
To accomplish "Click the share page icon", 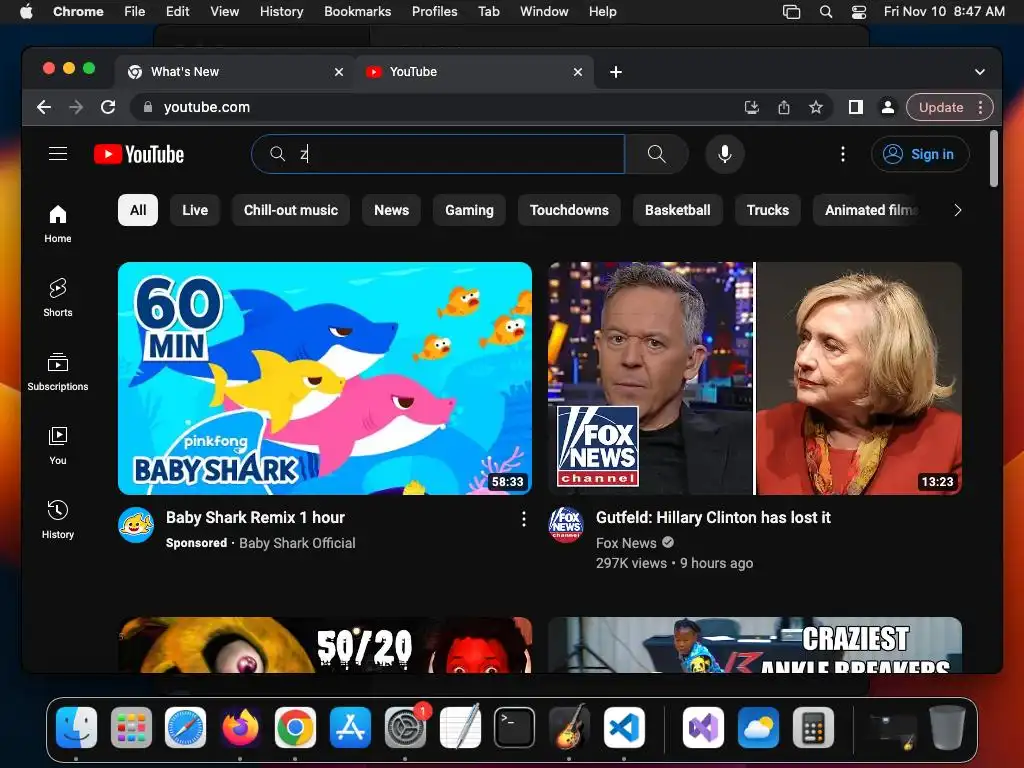I will [784, 107].
